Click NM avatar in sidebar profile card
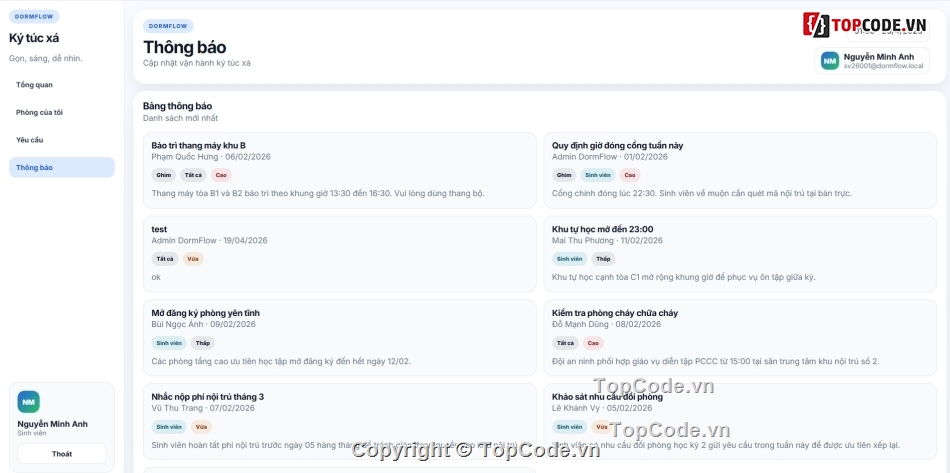 28,402
